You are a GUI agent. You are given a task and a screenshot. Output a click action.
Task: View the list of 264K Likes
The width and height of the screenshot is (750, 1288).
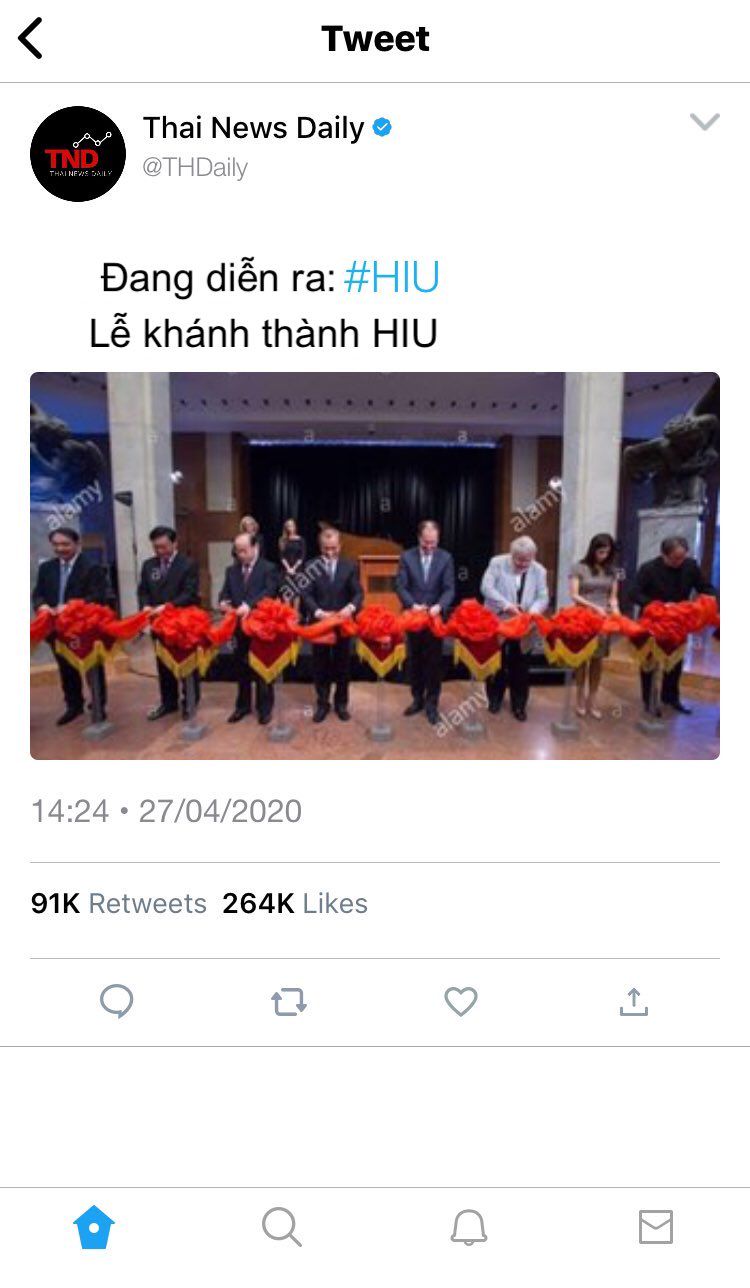coord(295,903)
